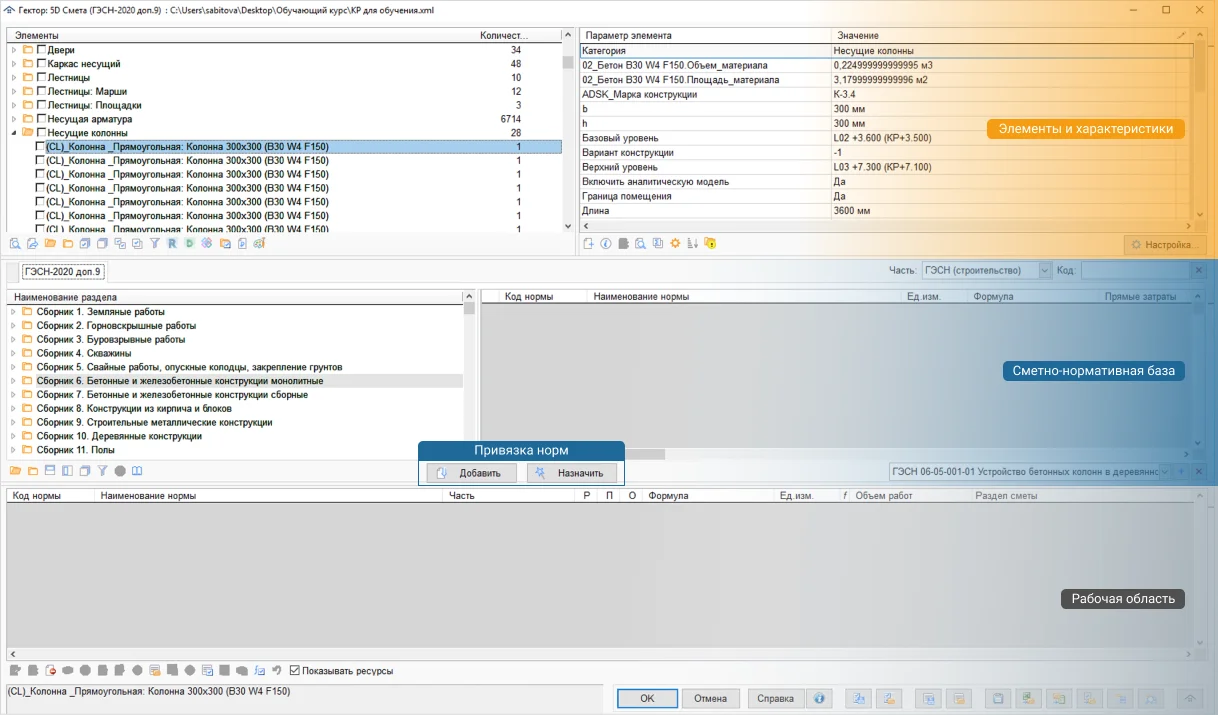Click the info icon in parameters toolbar
The width and height of the screenshot is (1218, 715).
(606, 243)
